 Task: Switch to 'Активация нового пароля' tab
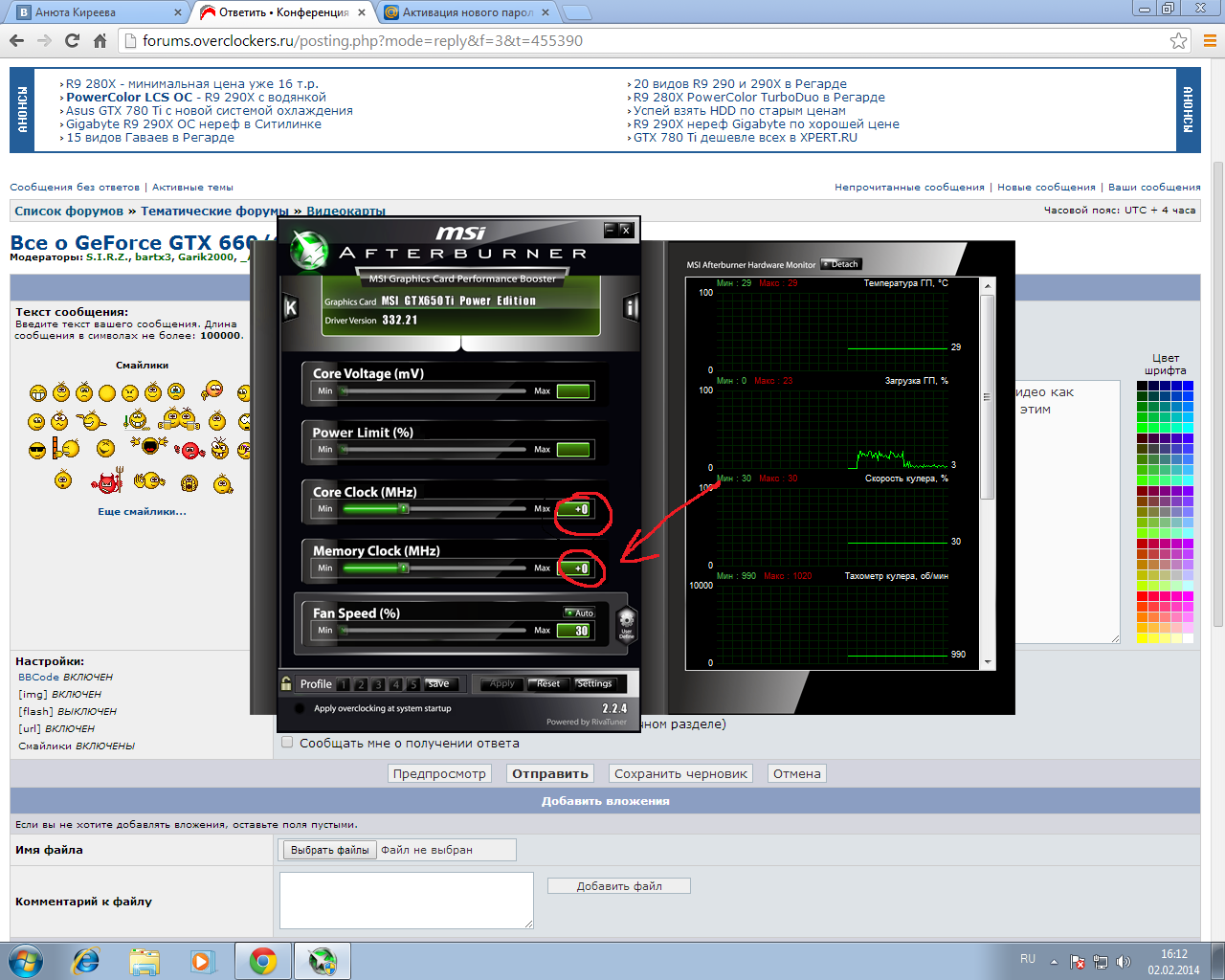pos(467,12)
